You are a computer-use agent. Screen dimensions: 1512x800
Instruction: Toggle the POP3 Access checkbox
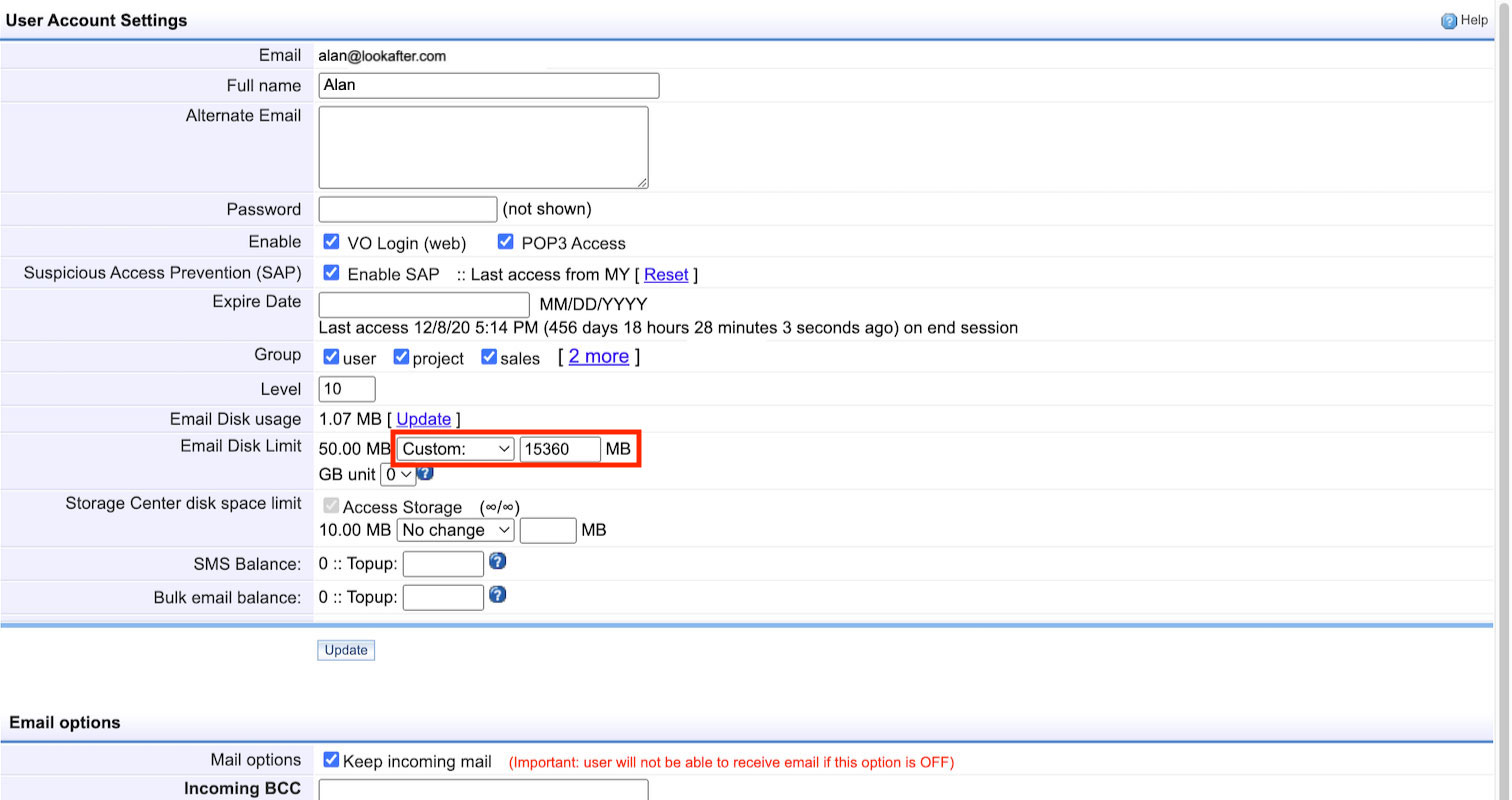505,242
